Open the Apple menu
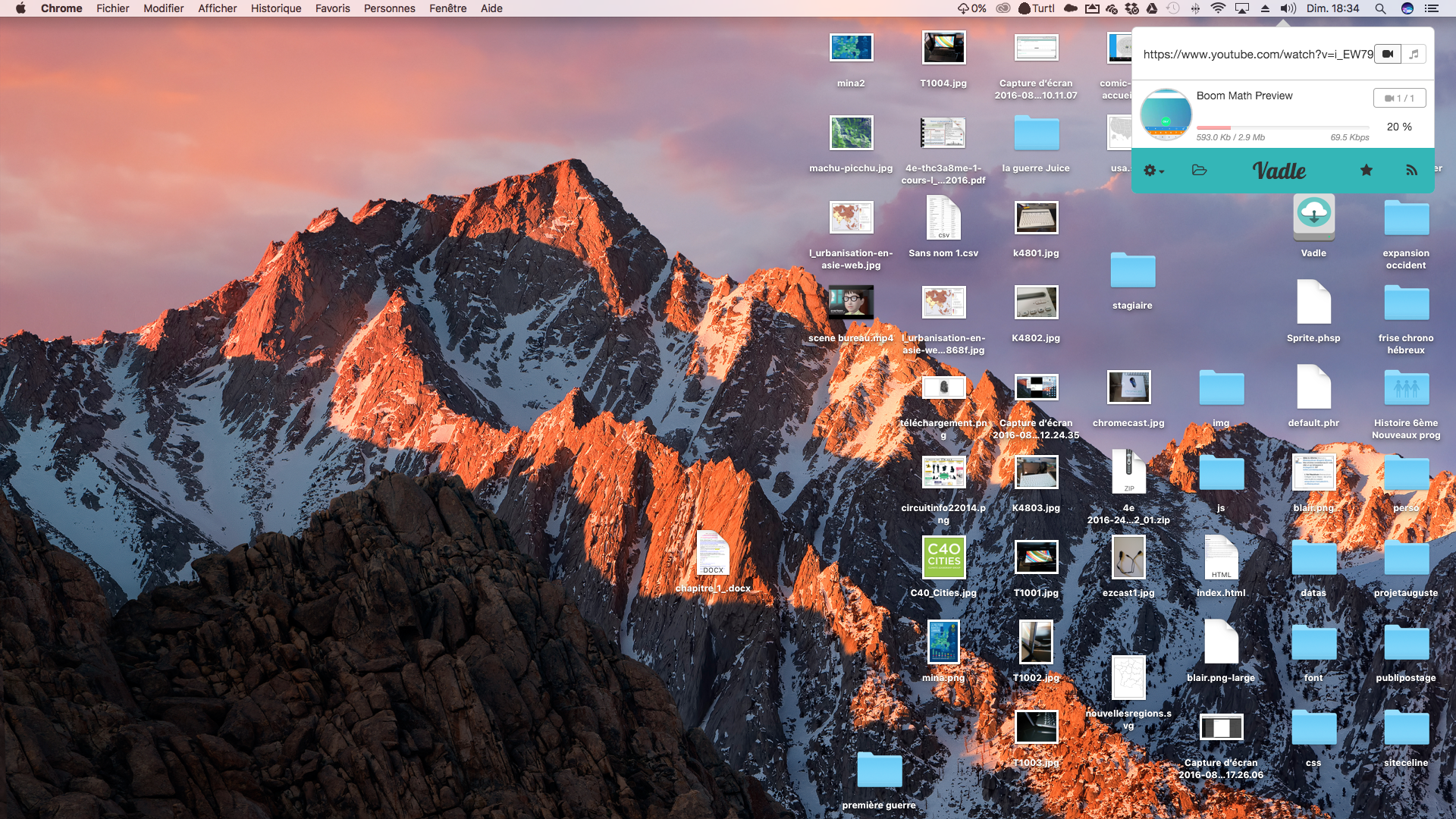Viewport: 1456px width, 819px height. tap(20, 8)
